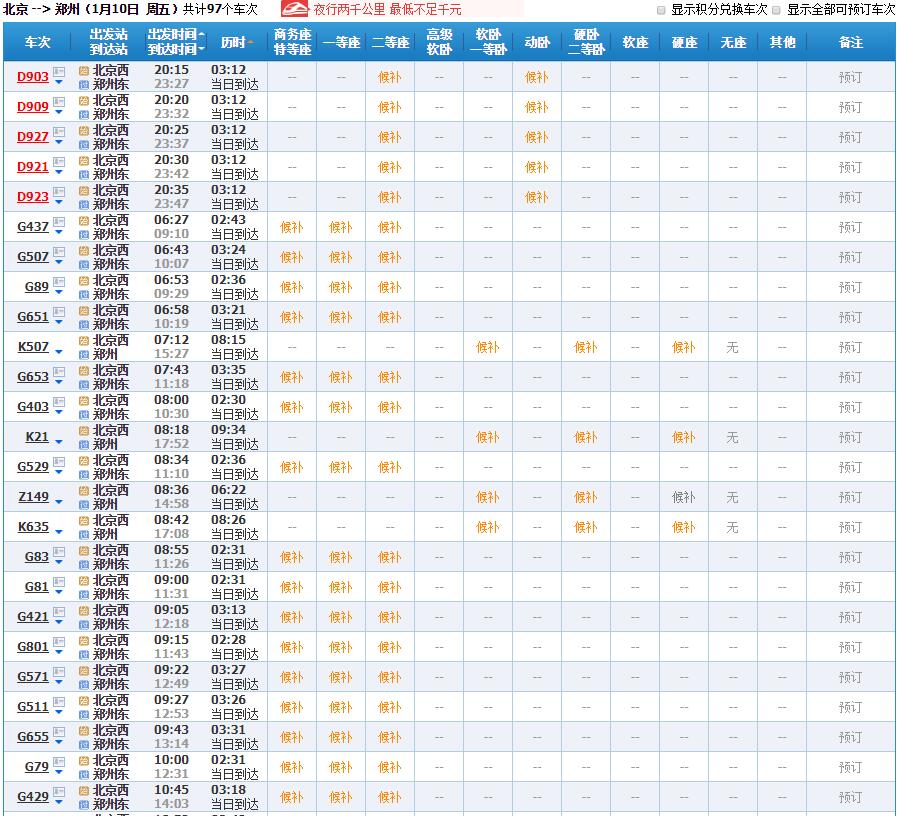Click the ID card icon beside train D927

coord(59,132)
